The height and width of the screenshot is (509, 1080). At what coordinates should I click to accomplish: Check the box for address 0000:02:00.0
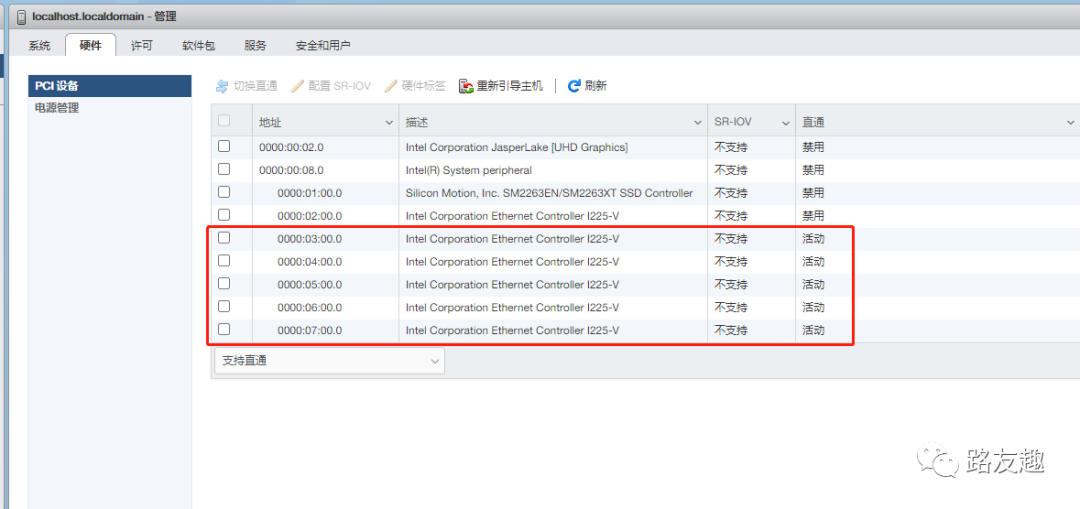[224, 215]
